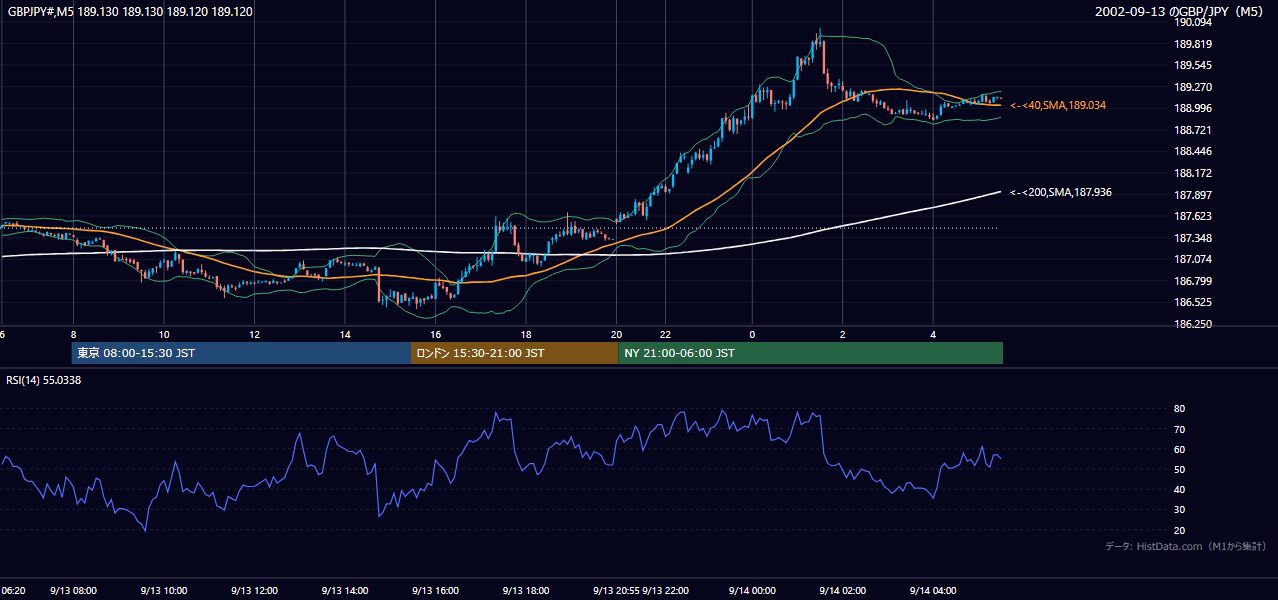This screenshot has width=1278, height=600.
Task: Click the 9/14 00:00 bottom time label
Action: [x=752, y=591]
